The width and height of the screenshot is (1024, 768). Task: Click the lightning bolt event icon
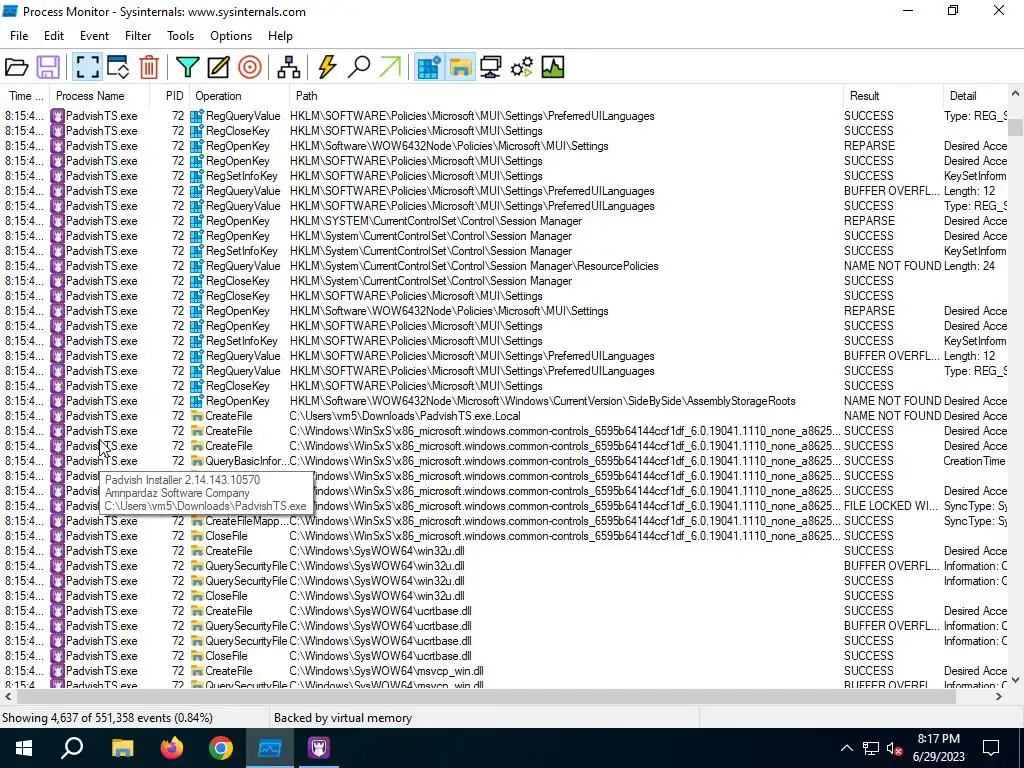[327, 67]
